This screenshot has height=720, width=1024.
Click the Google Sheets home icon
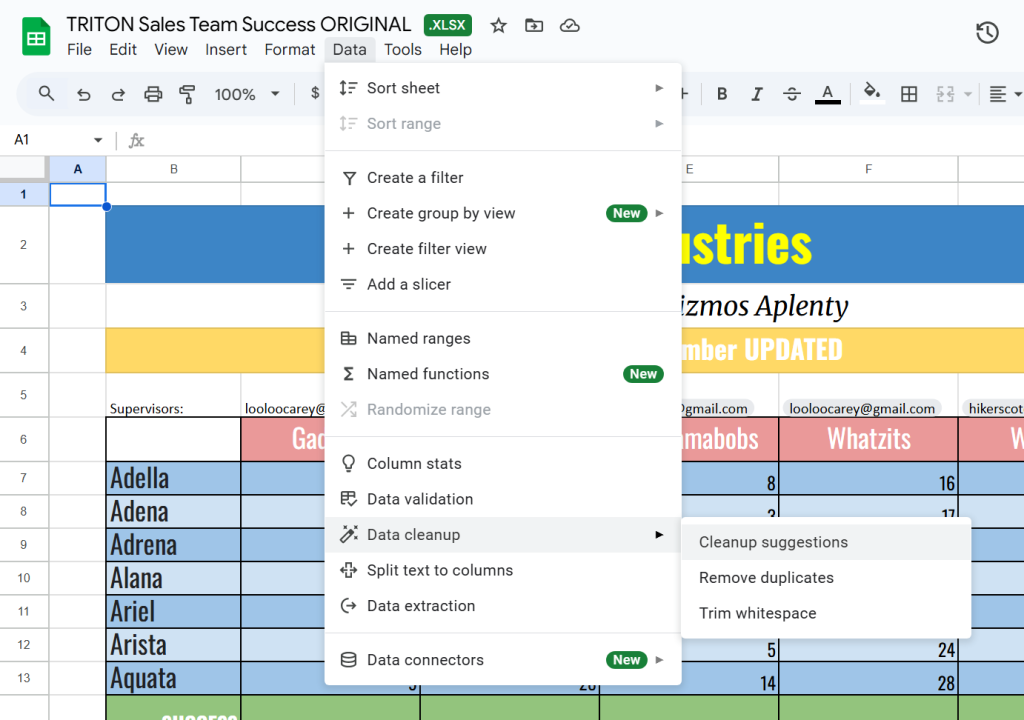click(x=36, y=37)
